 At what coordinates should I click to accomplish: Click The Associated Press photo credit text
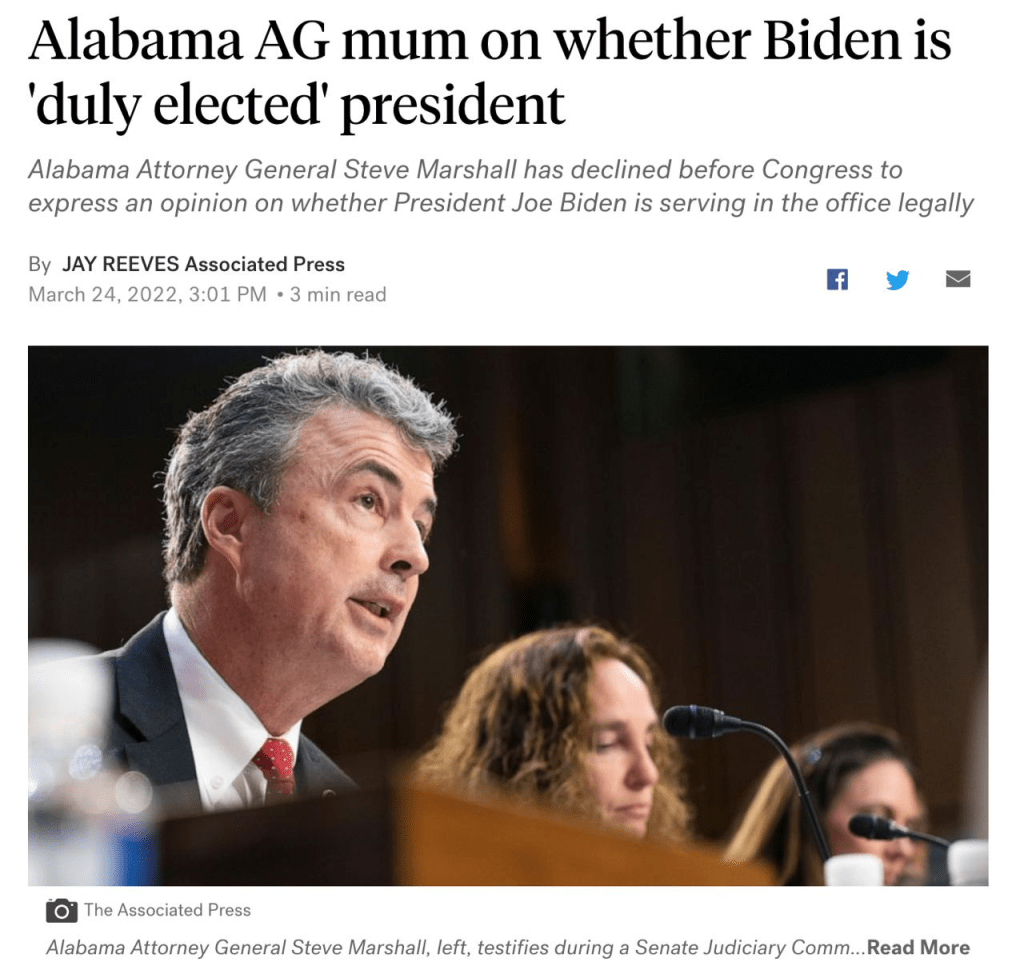[167, 910]
